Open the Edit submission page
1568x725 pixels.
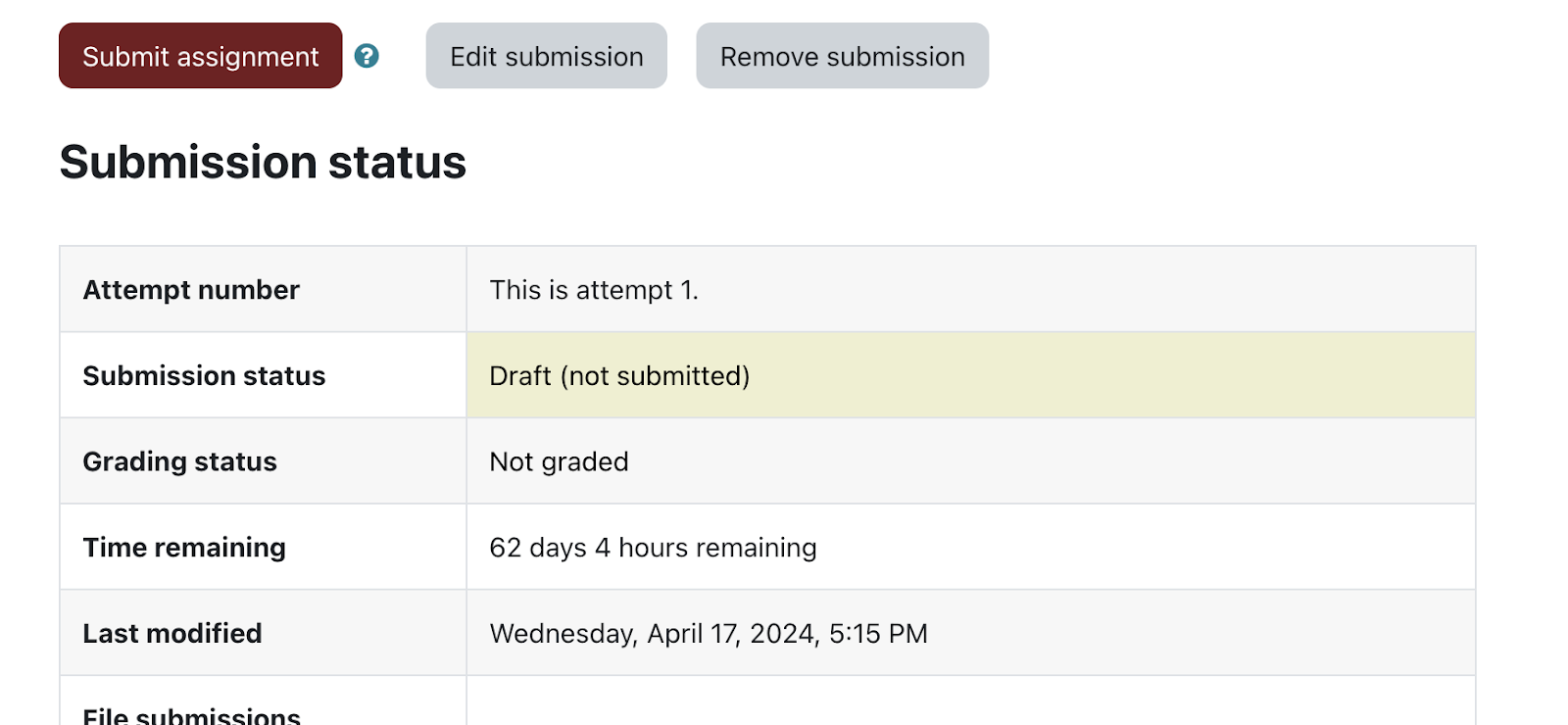[x=545, y=56]
